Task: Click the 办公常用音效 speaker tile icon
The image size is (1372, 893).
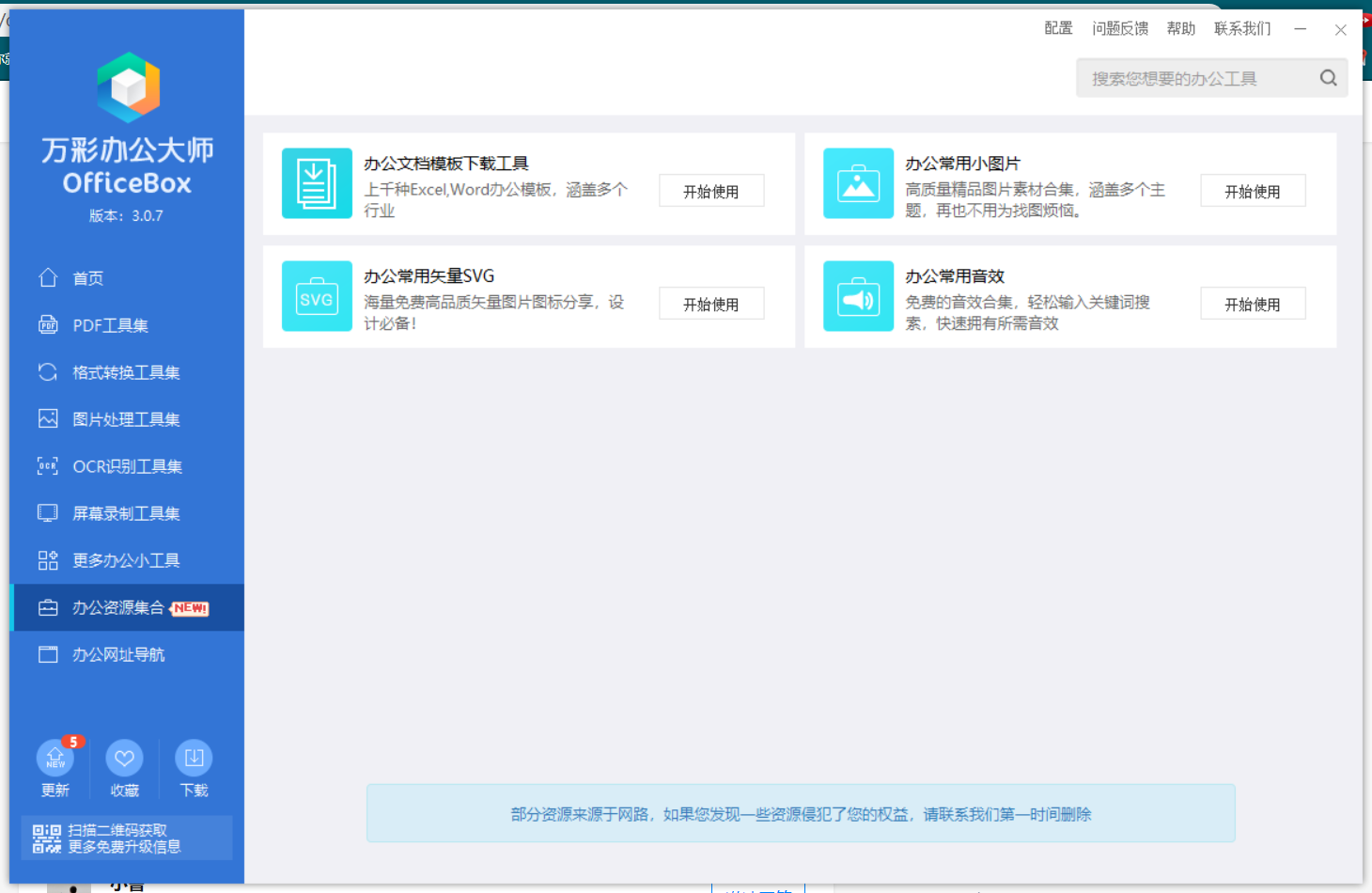Action: click(858, 296)
